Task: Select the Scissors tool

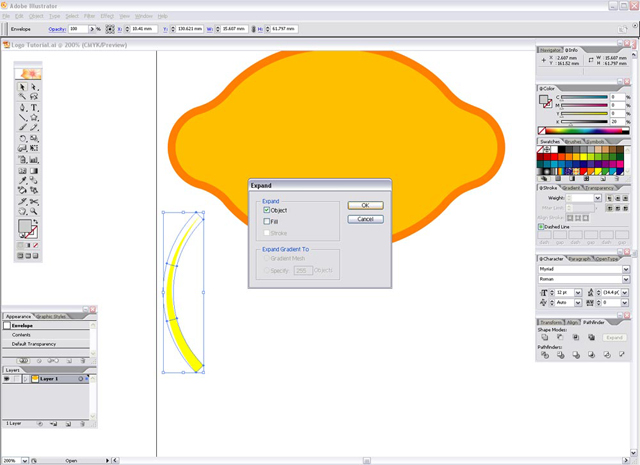Action: pyautogui.click(x=34, y=202)
